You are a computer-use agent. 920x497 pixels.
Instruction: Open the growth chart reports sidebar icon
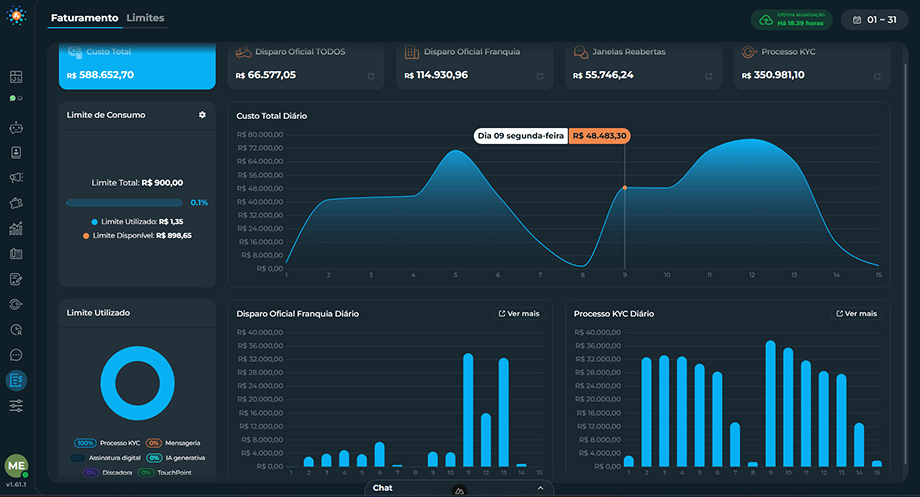click(16, 228)
